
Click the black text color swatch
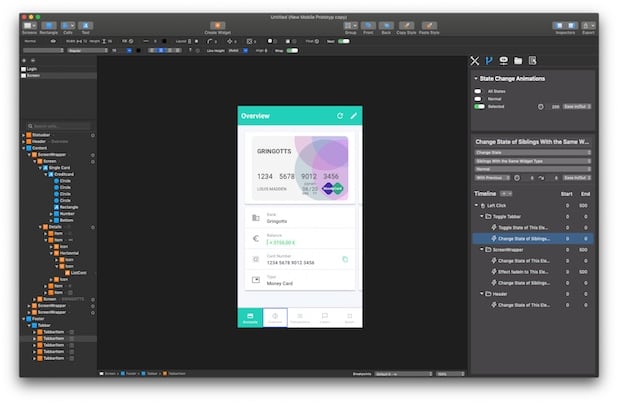[138, 50]
